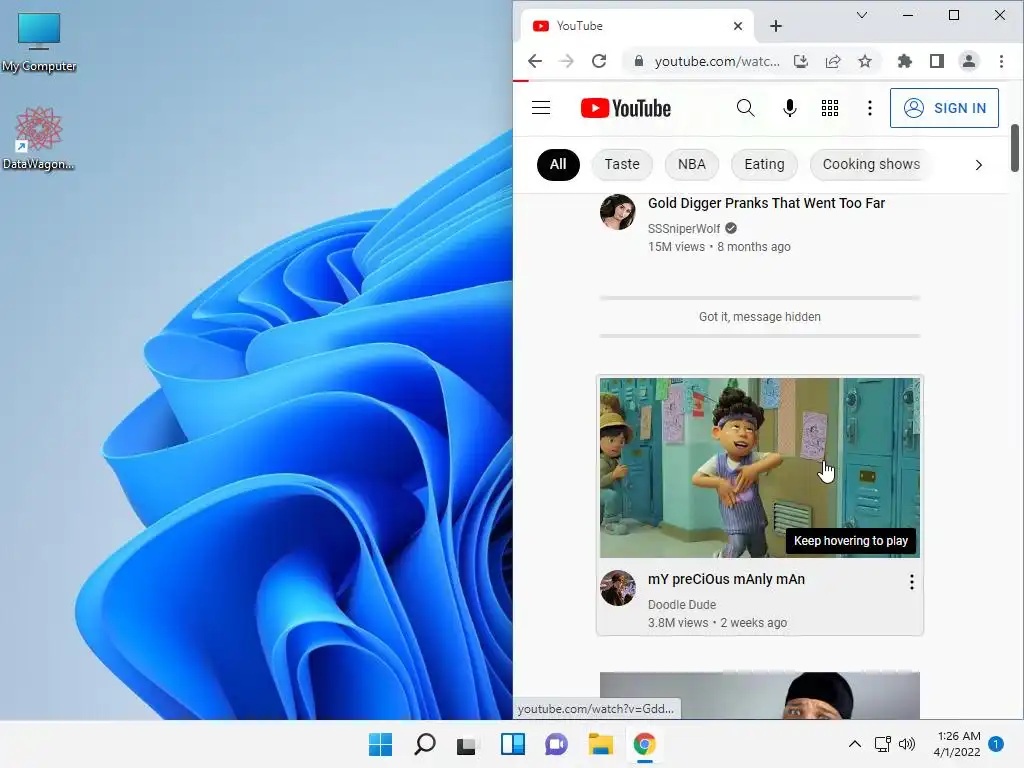This screenshot has height=768, width=1024.
Task: Open SSSniperWolf channel avatar
Action: pyautogui.click(x=618, y=212)
